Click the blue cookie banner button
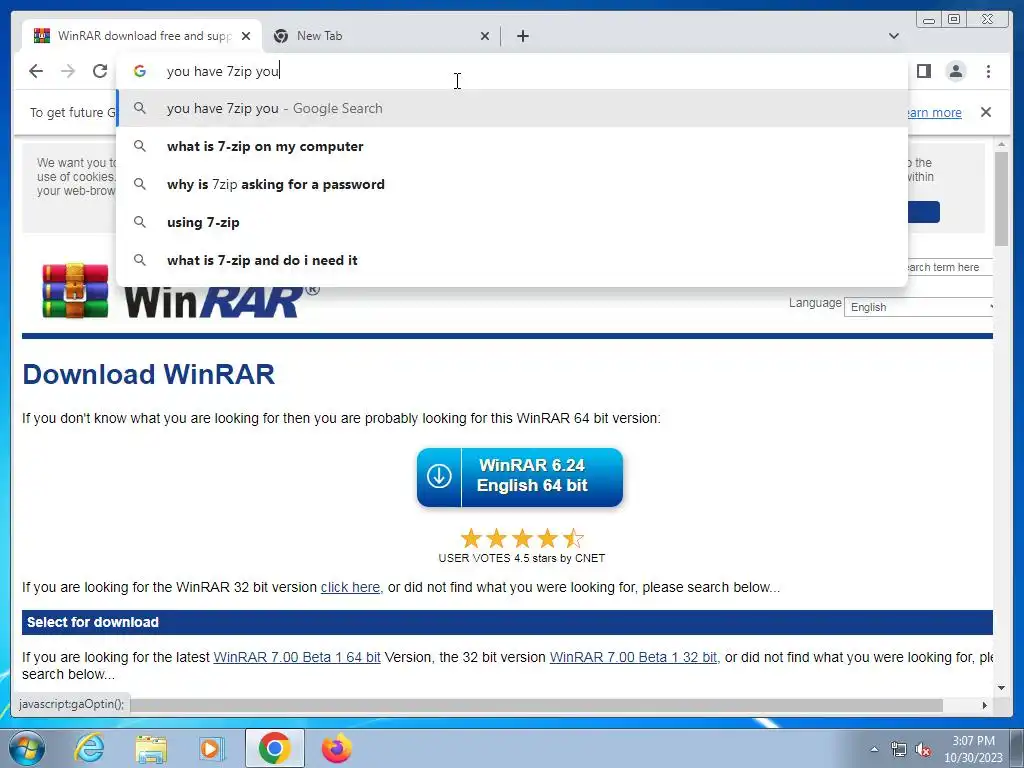The height and width of the screenshot is (768, 1024). coord(923,212)
